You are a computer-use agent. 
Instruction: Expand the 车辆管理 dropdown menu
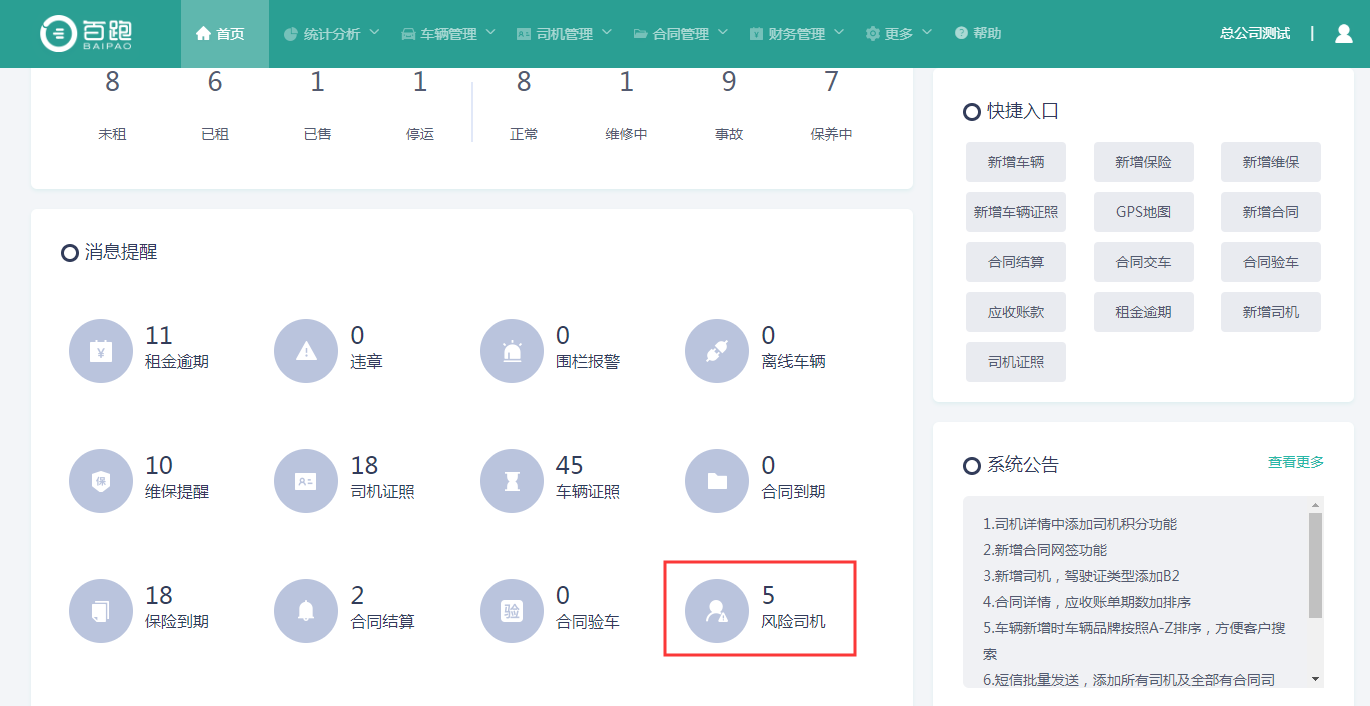click(x=448, y=34)
